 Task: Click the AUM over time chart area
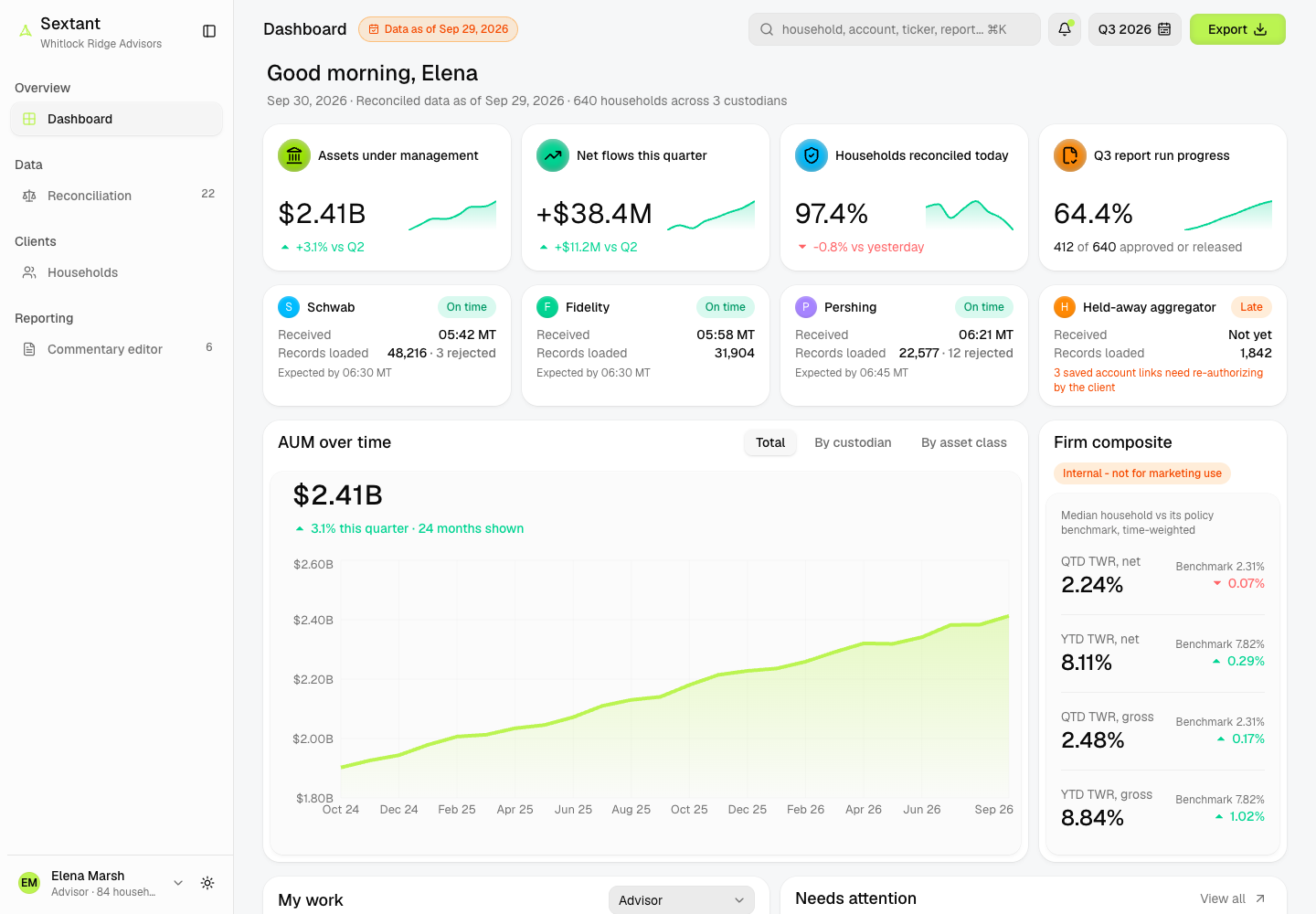(x=645, y=664)
